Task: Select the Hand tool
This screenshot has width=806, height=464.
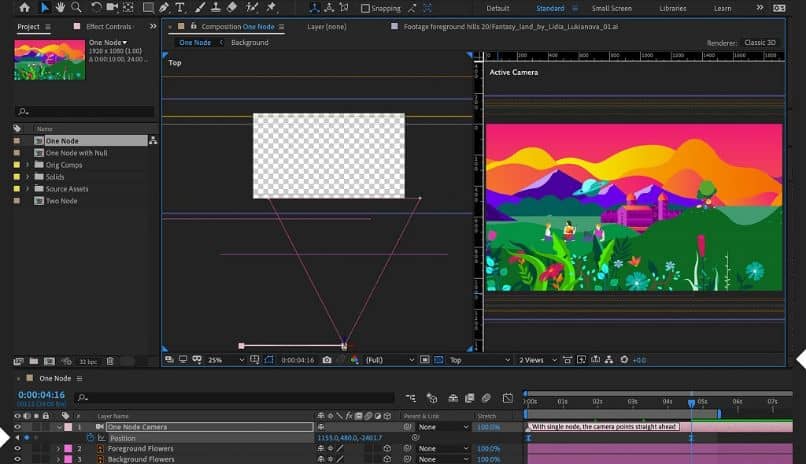Action: tap(61, 8)
